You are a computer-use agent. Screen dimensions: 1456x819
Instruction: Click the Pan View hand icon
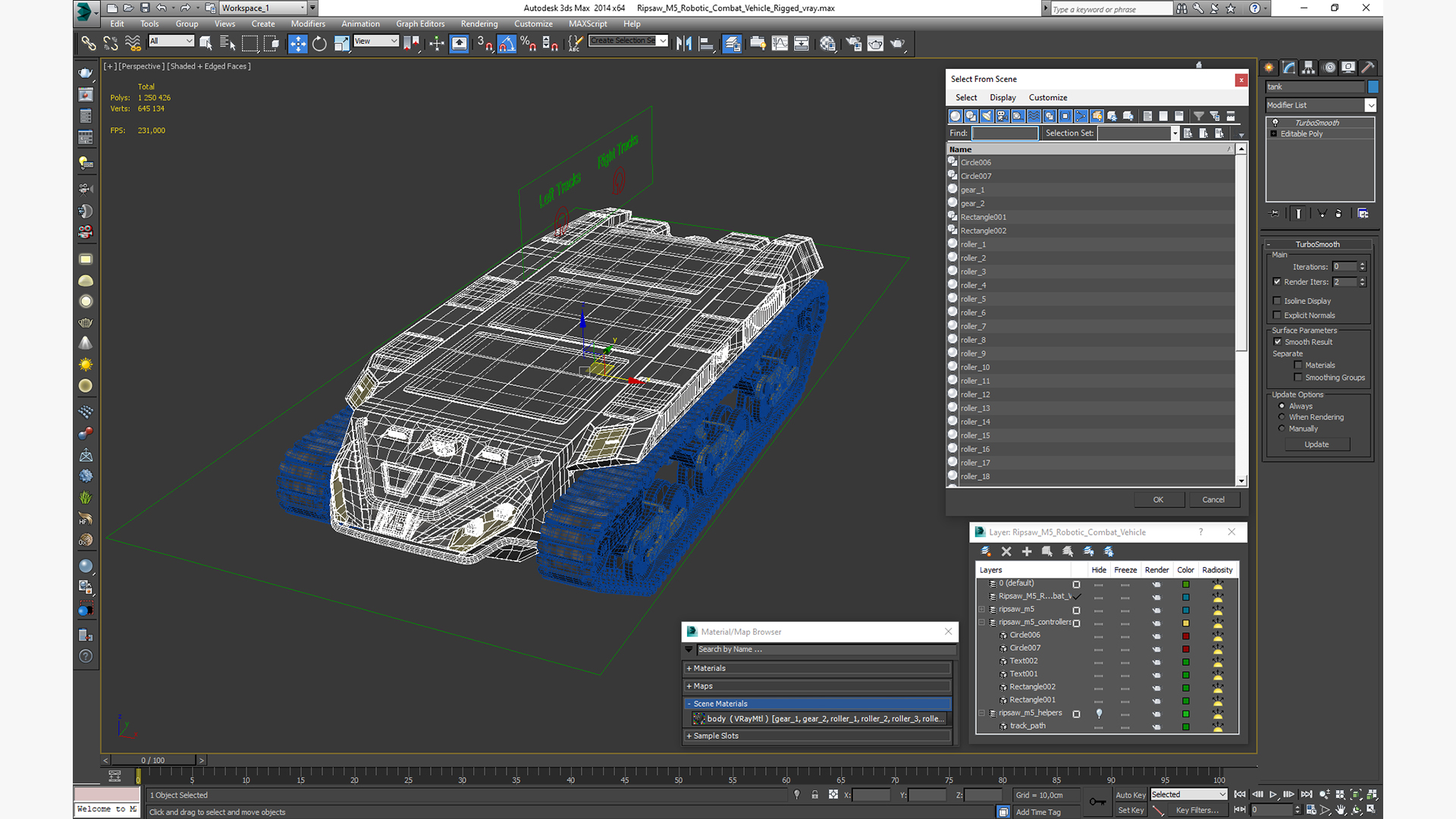tap(1341, 810)
